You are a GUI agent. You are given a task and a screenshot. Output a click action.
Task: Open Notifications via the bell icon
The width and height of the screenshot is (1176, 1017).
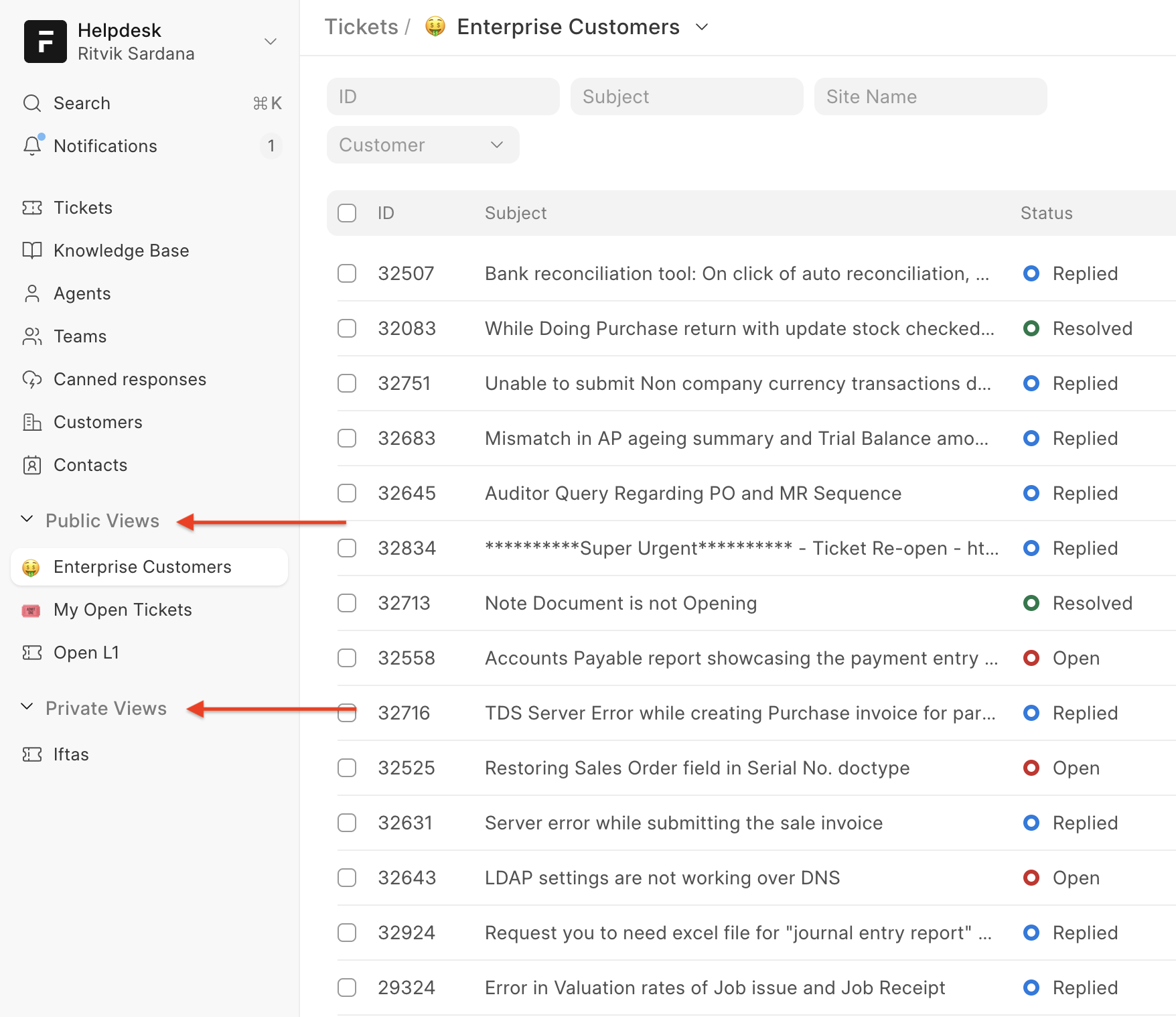click(x=32, y=146)
